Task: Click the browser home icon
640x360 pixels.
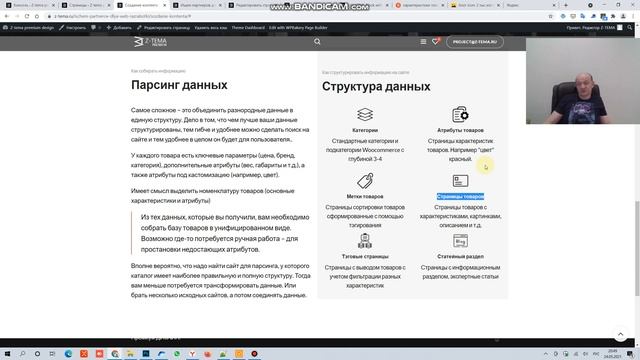Action: 37,16
